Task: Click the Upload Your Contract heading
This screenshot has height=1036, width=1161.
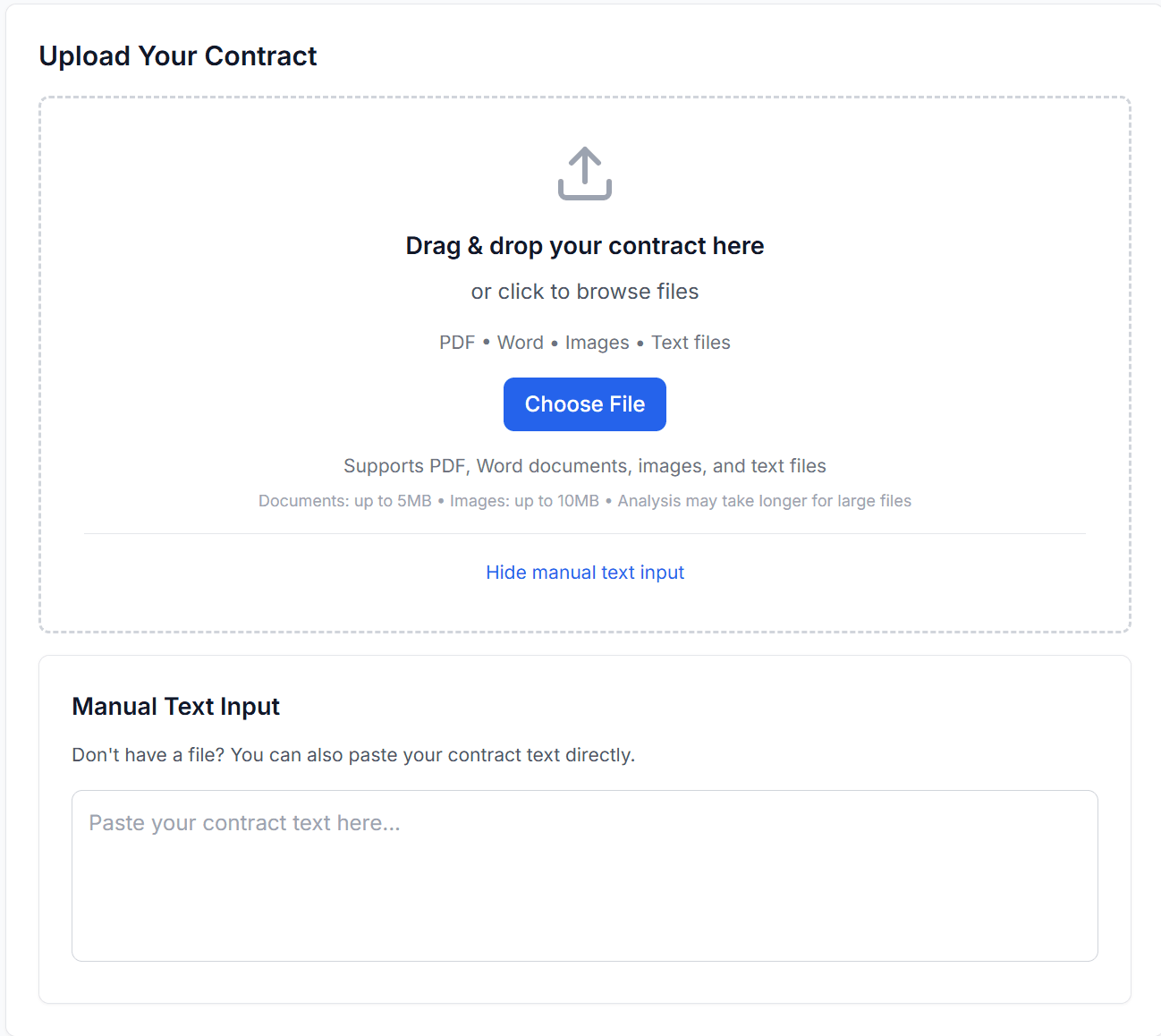Action: click(177, 55)
